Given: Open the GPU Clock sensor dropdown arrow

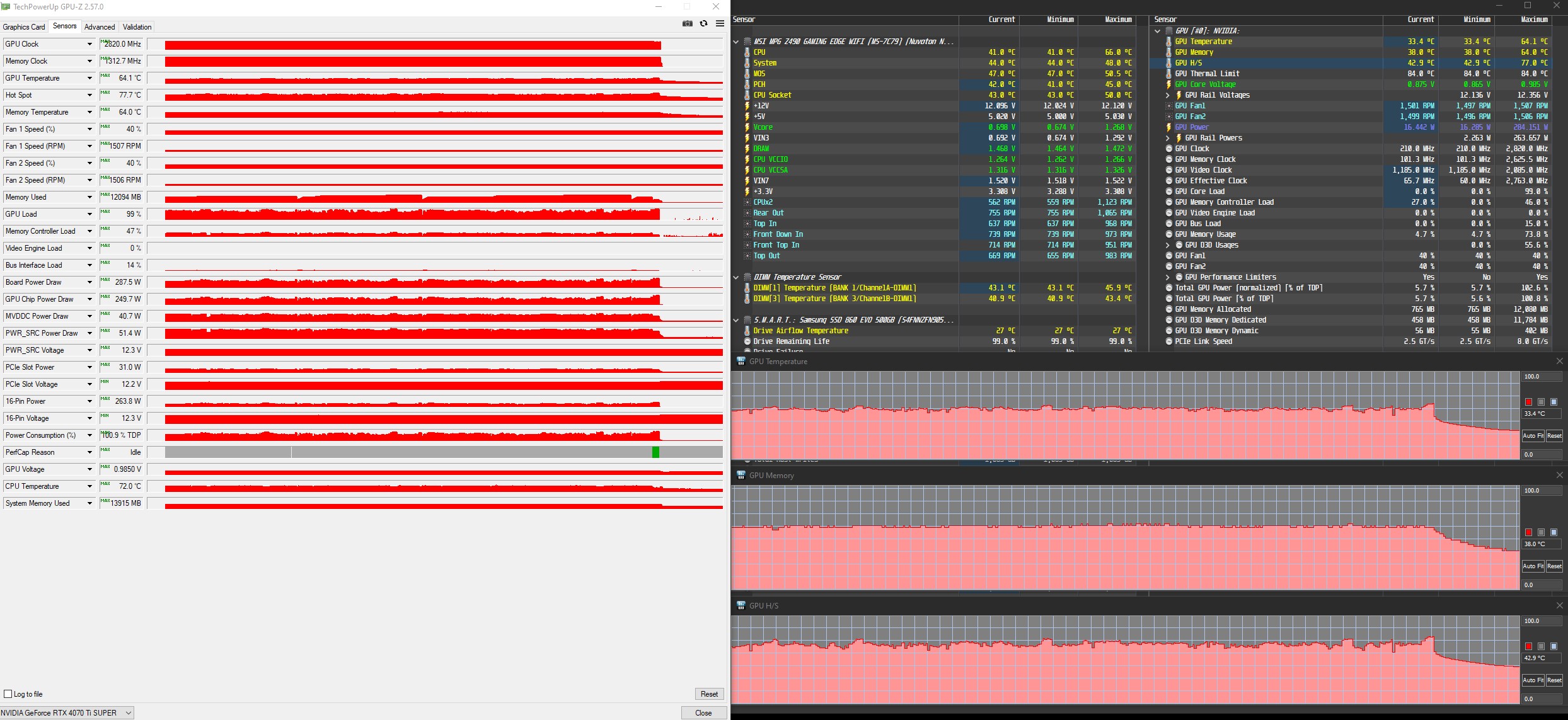Looking at the screenshot, I should (x=89, y=44).
